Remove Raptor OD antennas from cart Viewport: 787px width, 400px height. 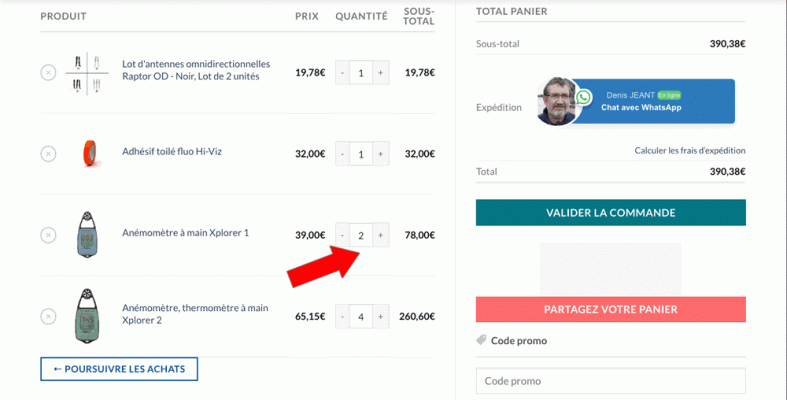[48, 72]
